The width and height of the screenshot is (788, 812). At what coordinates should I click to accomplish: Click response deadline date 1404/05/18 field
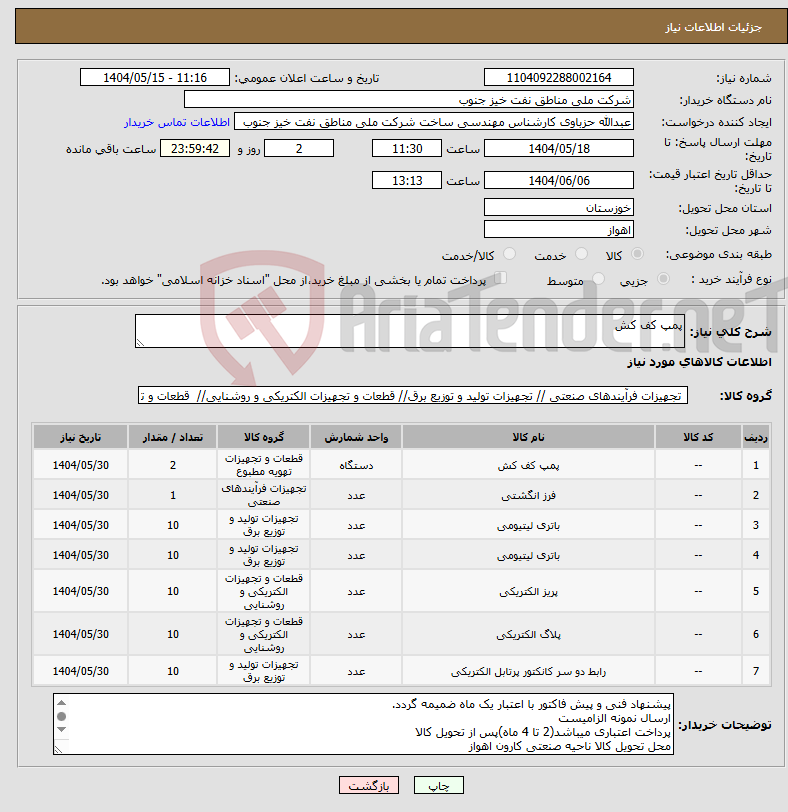[x=559, y=149]
